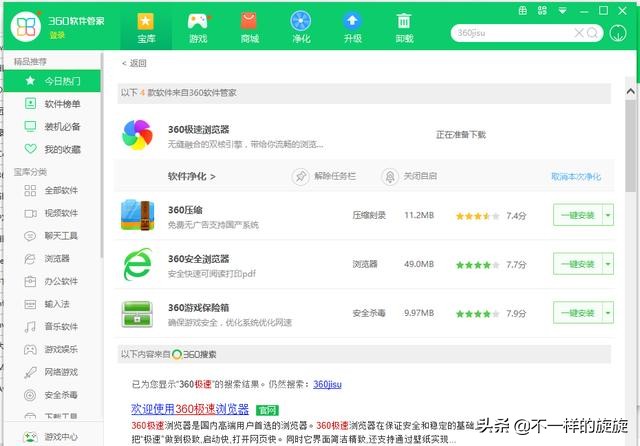Viewport: 640px width, 446px height.
Task: Toggle 解除任务栏 pin option
Action: pos(324,176)
